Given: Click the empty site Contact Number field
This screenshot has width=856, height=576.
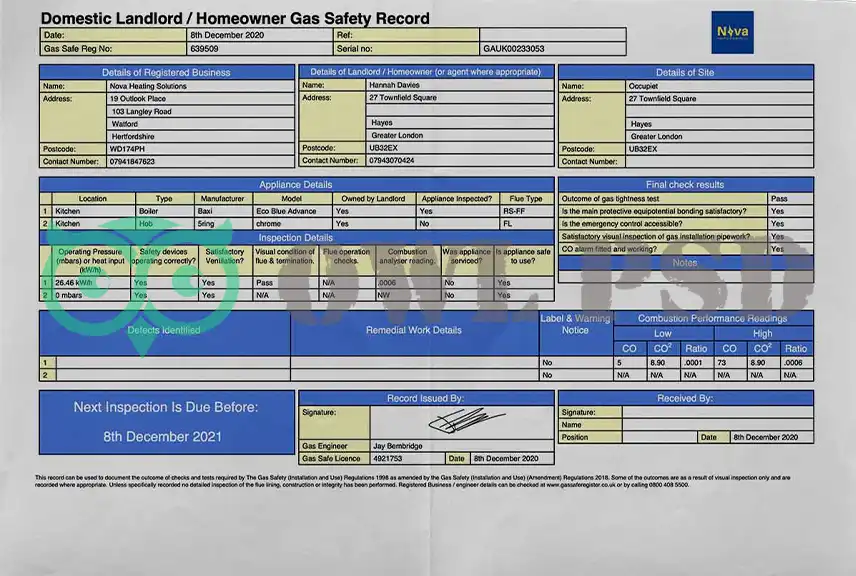Looking at the screenshot, I should coord(719,162).
